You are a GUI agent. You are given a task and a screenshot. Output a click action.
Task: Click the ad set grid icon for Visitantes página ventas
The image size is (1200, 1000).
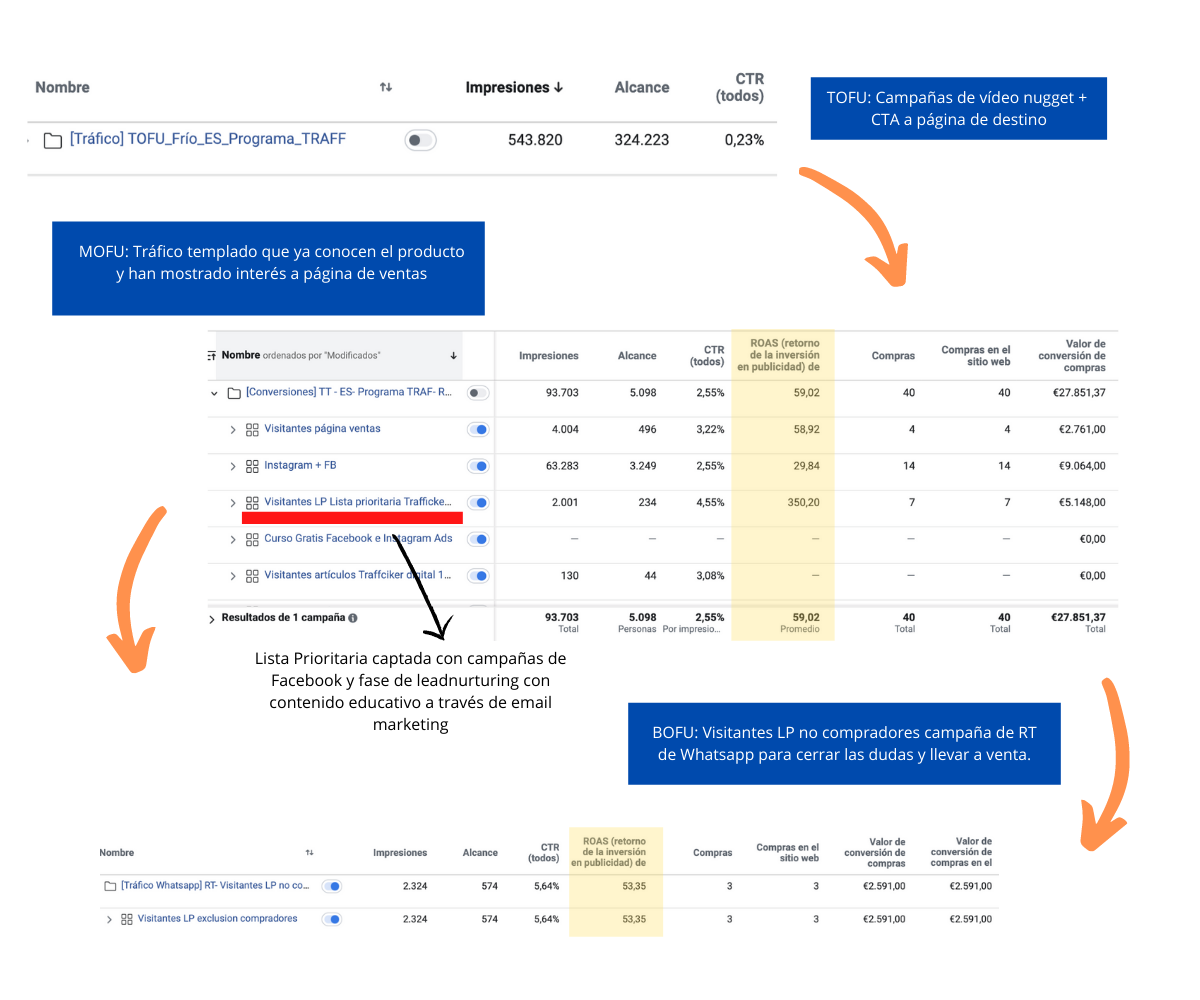click(252, 430)
